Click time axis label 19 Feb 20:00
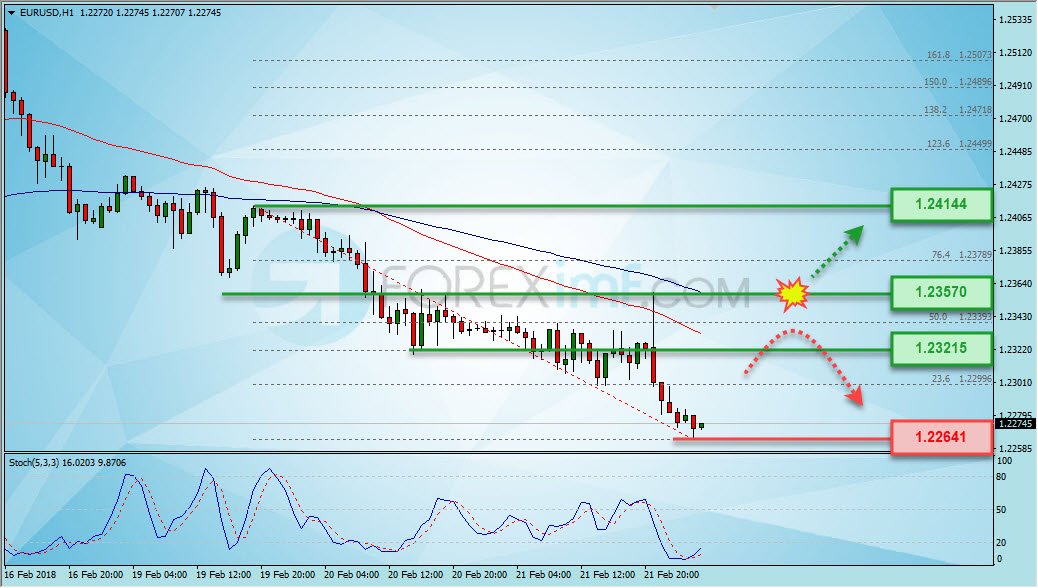The image size is (1038, 588). click(x=287, y=575)
